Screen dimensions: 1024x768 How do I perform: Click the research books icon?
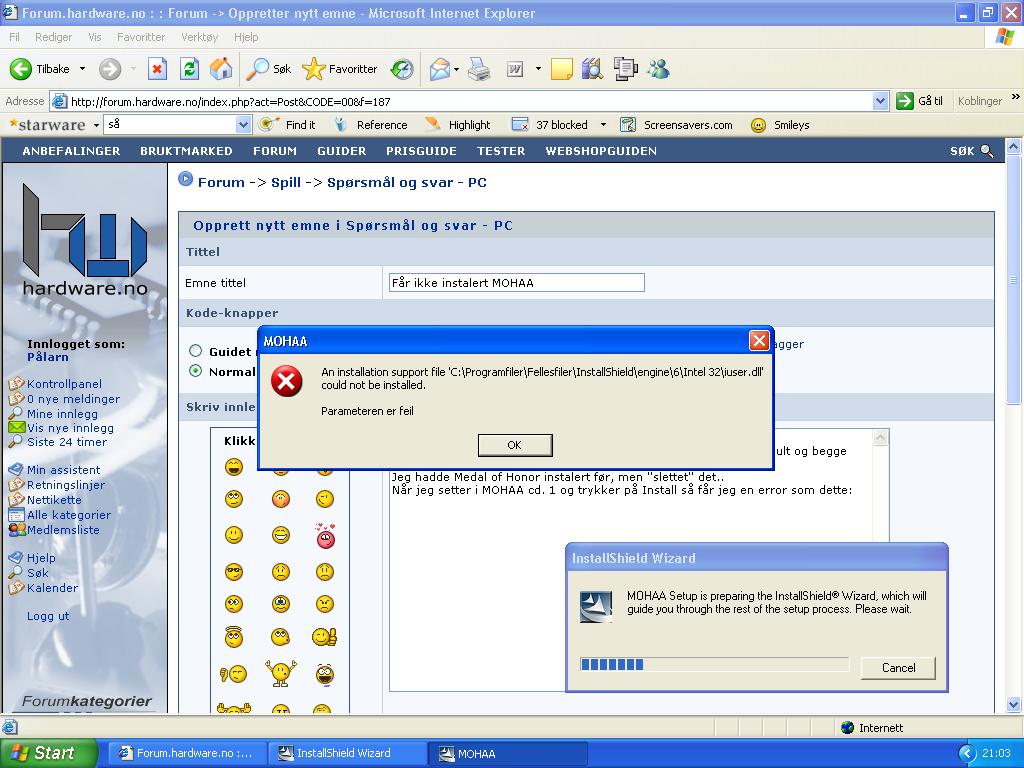(x=592, y=69)
